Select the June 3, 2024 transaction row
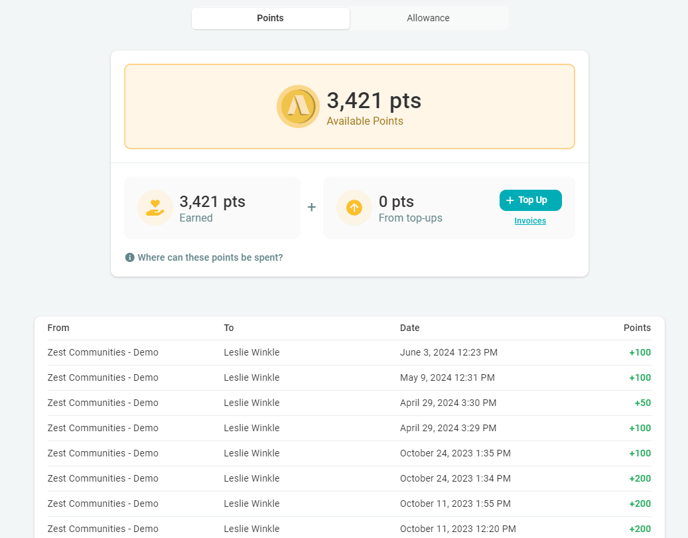688x538 pixels. (349, 353)
